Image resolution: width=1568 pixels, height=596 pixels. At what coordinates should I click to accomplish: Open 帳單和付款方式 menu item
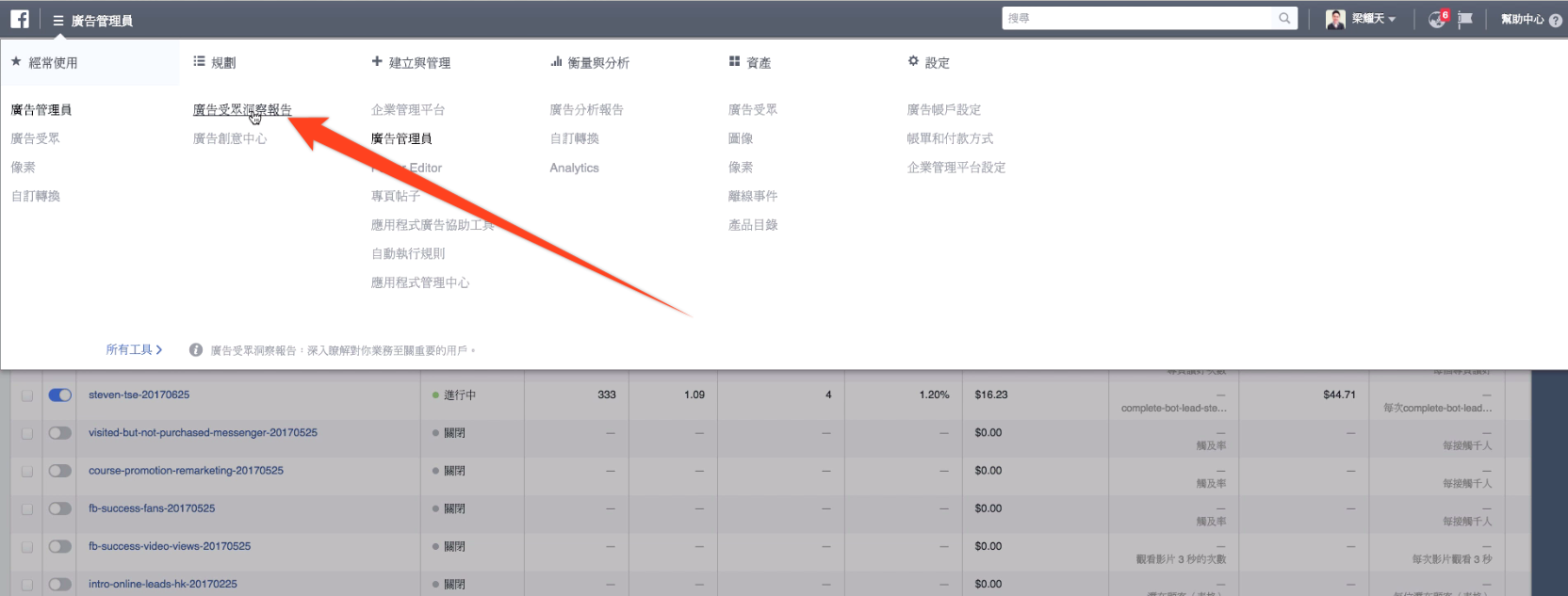[950, 138]
